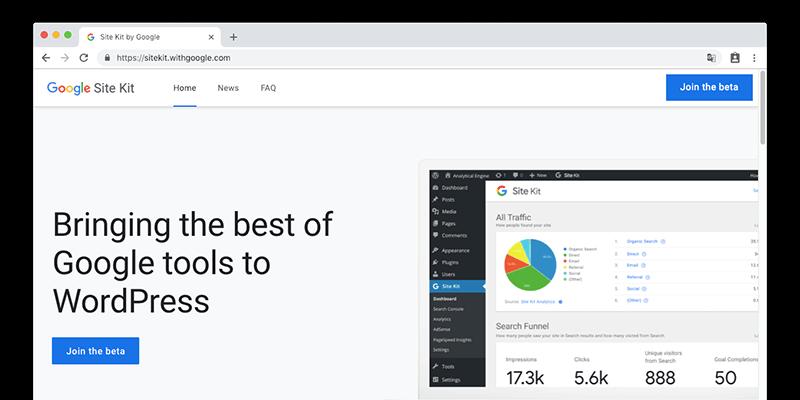Click Join the beta in the header

point(709,87)
